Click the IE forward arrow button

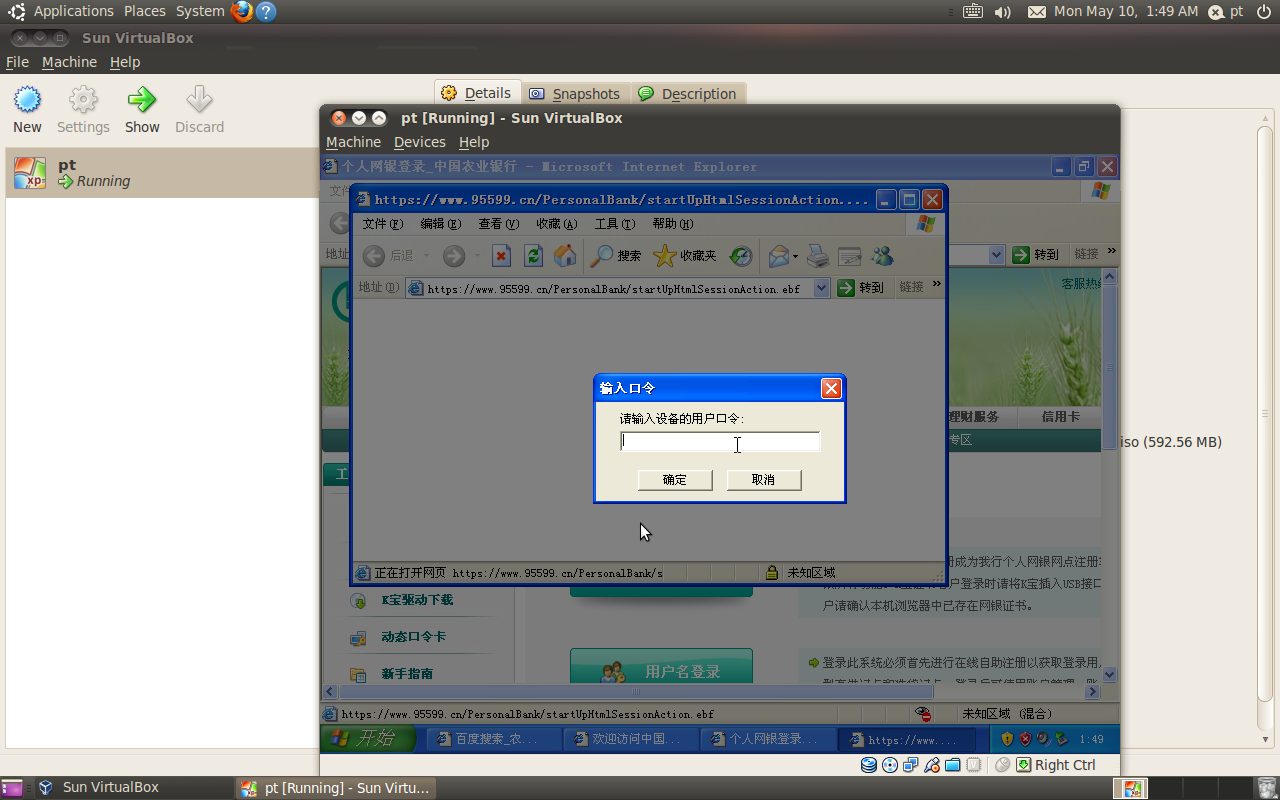coord(454,256)
